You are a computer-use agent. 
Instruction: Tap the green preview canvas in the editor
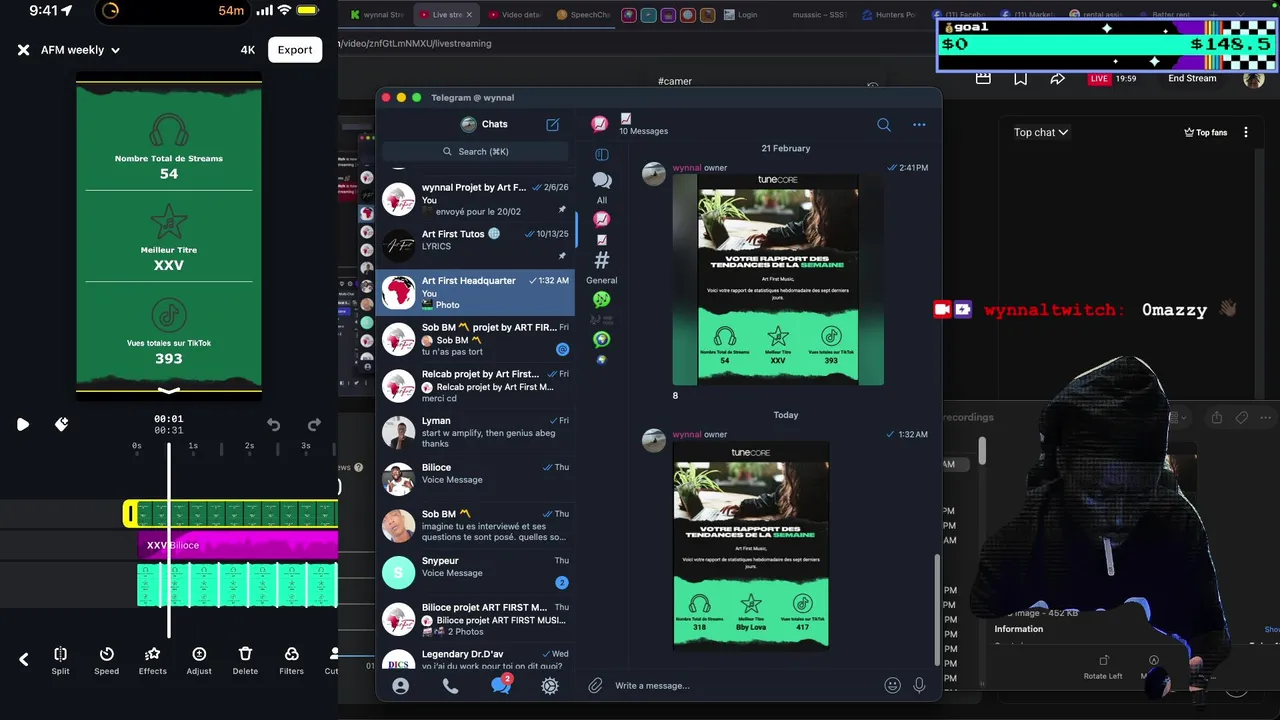tap(169, 238)
